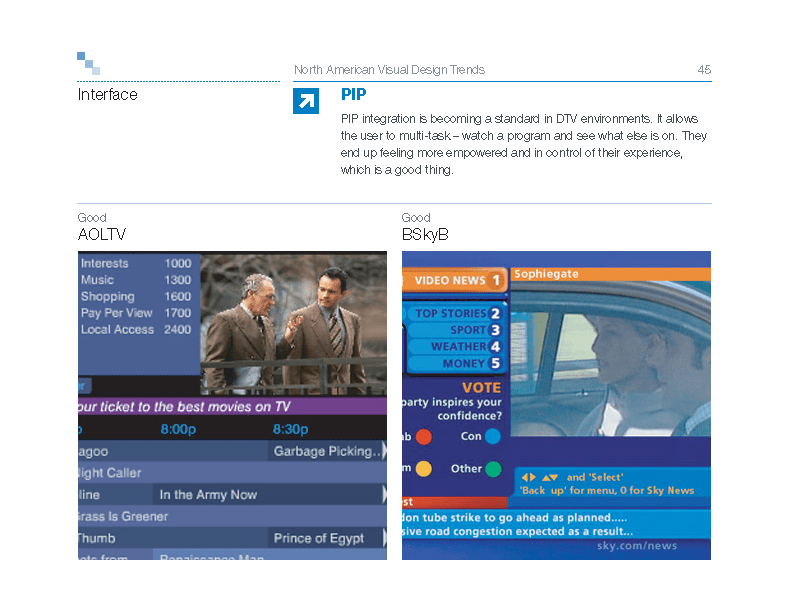Click the purple movies ticket banner
This screenshot has width=792, height=612.
pyautogui.click(x=232, y=406)
